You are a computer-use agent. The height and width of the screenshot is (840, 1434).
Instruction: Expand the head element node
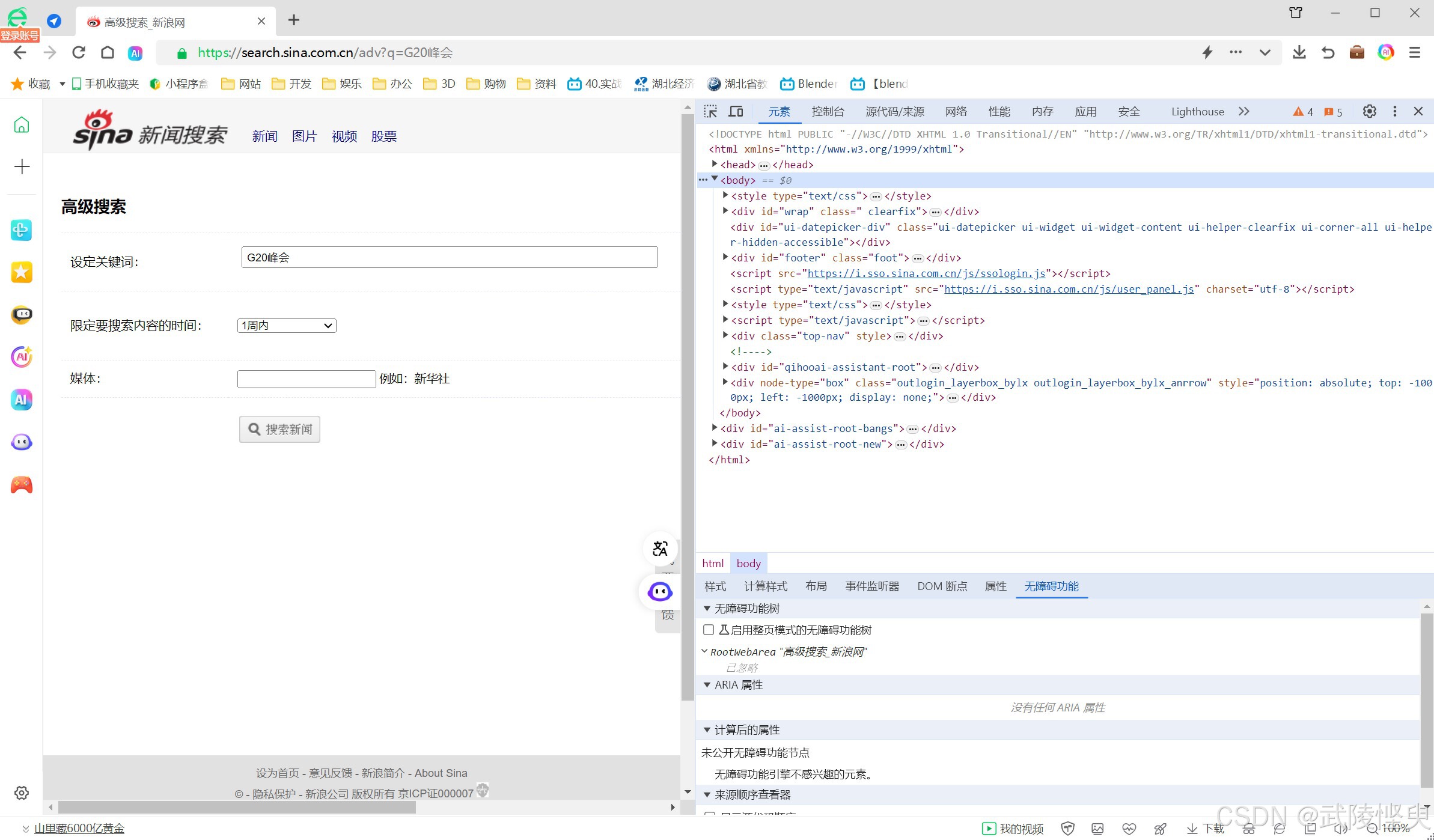pyautogui.click(x=714, y=164)
